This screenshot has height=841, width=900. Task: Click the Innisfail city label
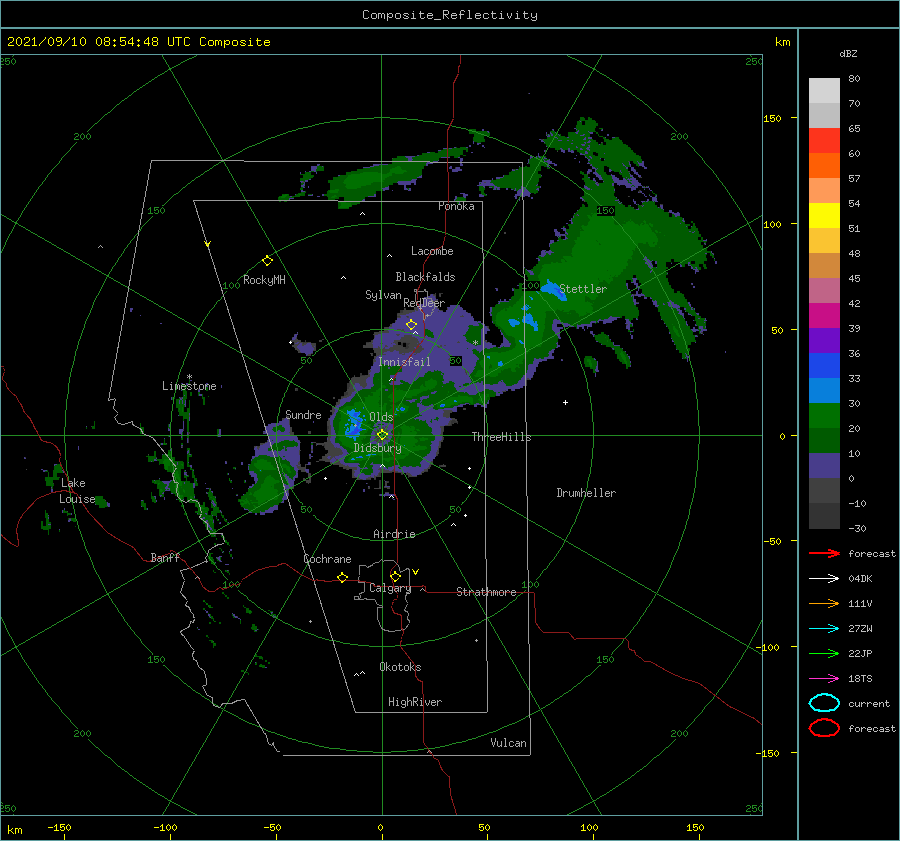pos(404,362)
